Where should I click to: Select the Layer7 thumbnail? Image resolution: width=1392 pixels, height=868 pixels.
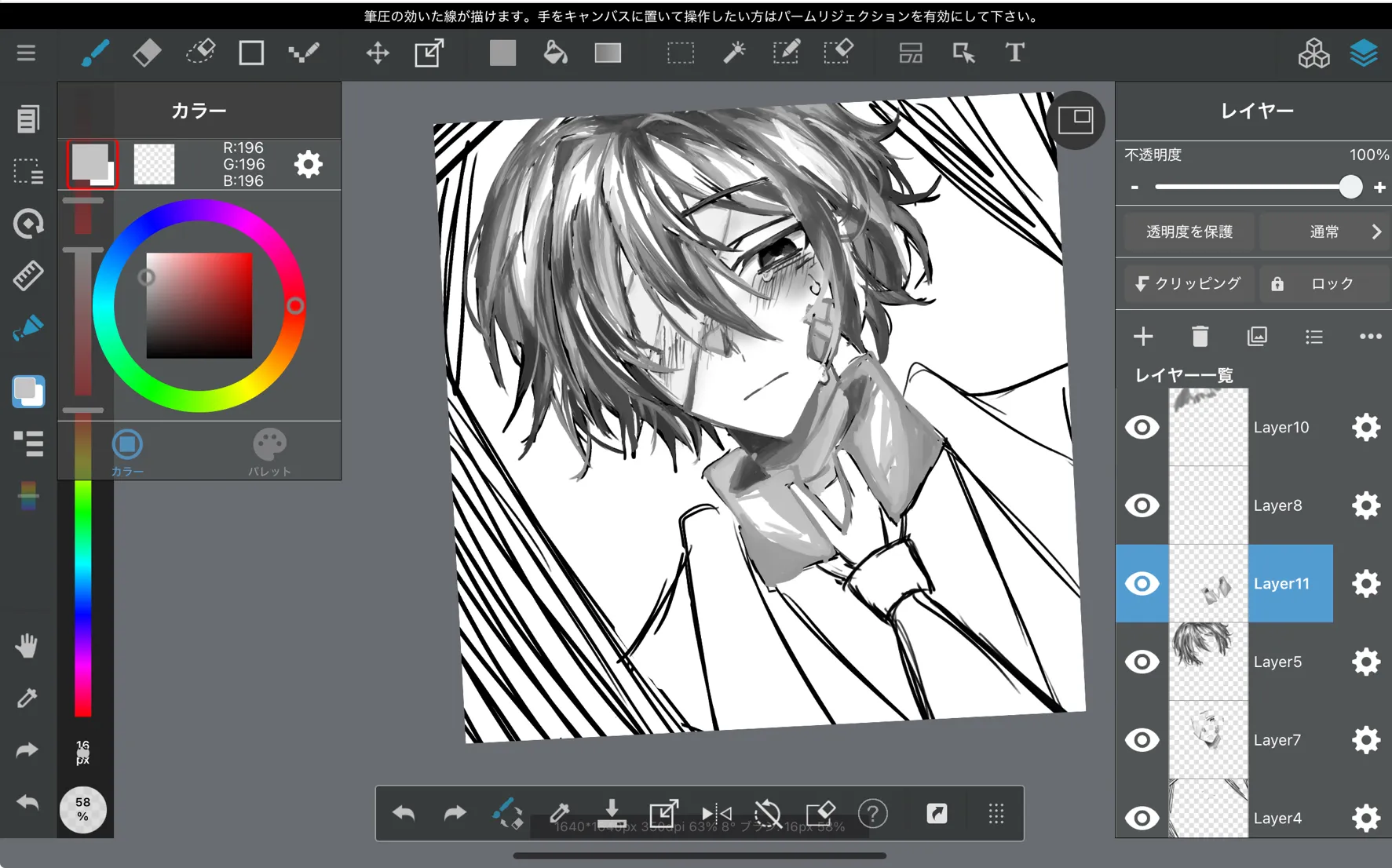tap(1208, 739)
